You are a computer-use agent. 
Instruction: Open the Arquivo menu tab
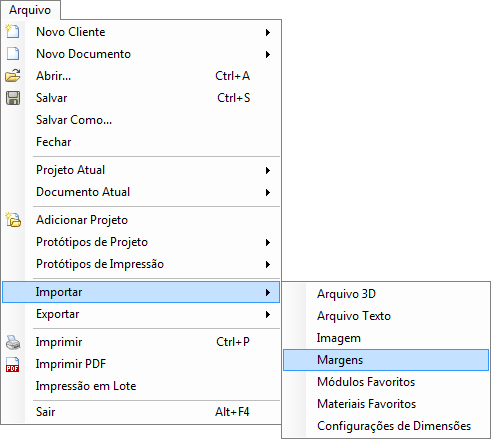click(30, 10)
